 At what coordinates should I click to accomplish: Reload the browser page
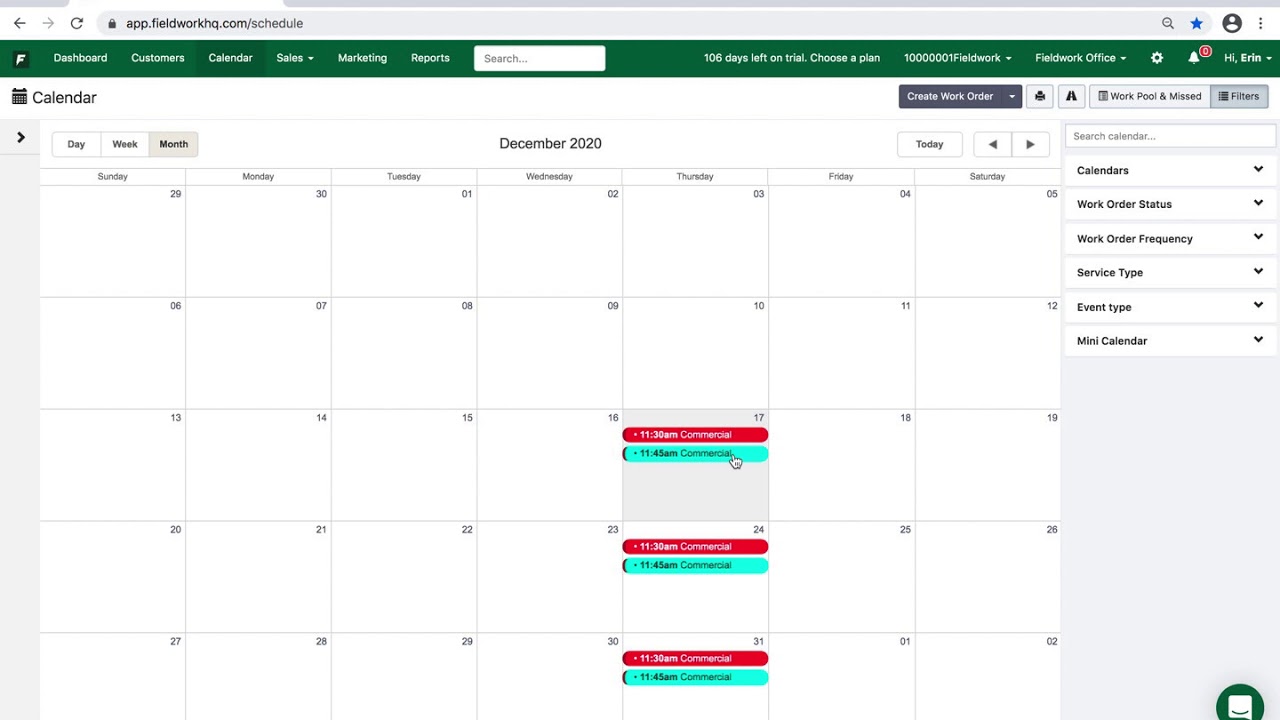tap(77, 23)
